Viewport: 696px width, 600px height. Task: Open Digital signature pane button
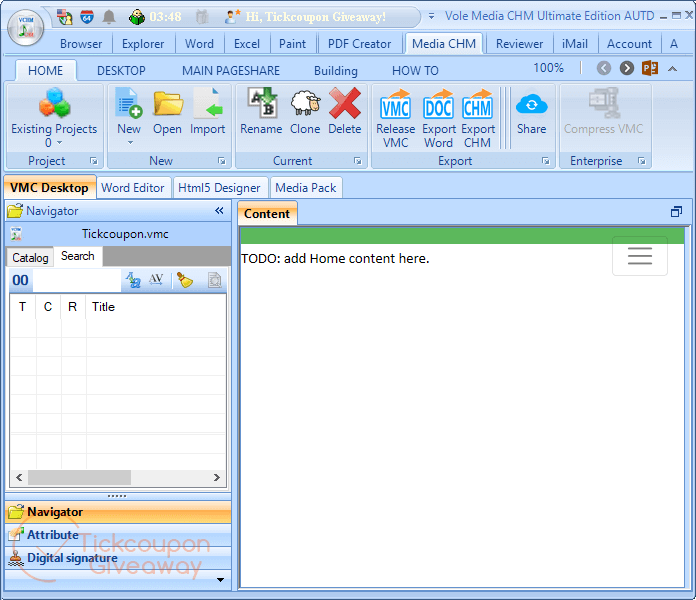(x=118, y=558)
